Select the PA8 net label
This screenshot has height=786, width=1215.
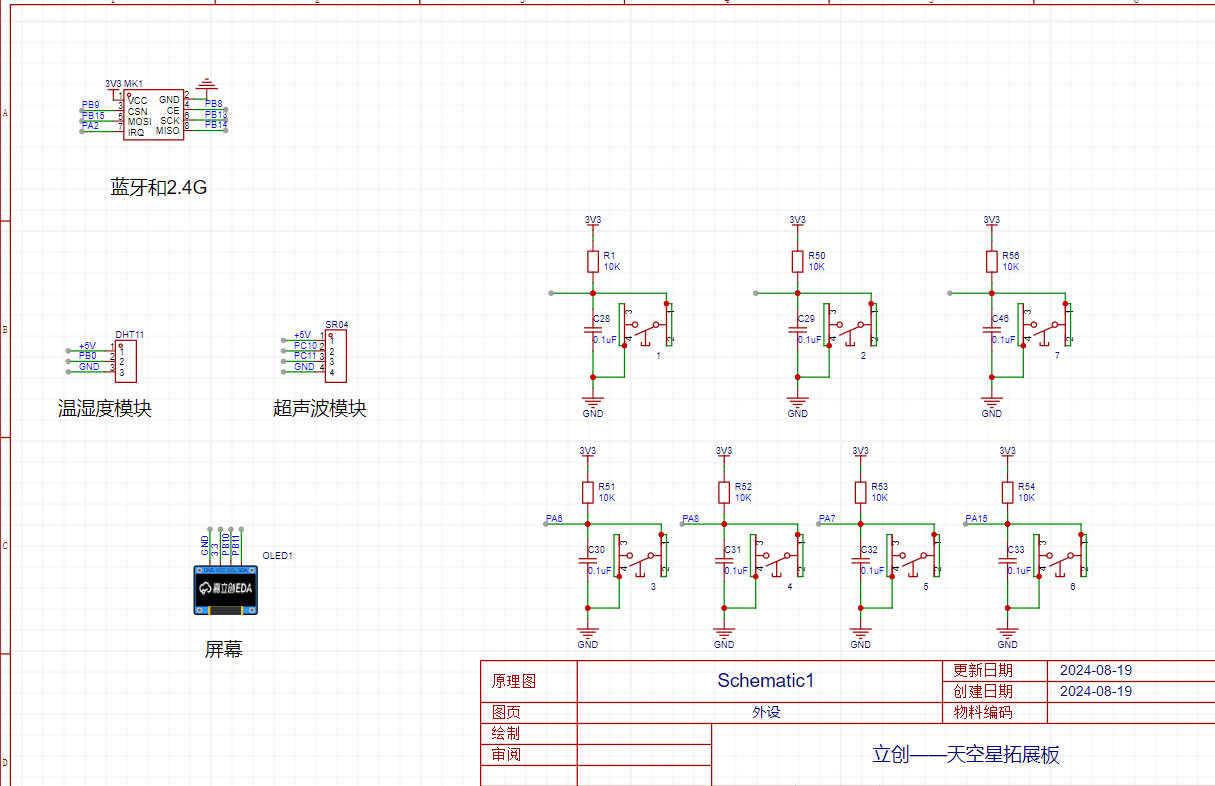tap(690, 518)
